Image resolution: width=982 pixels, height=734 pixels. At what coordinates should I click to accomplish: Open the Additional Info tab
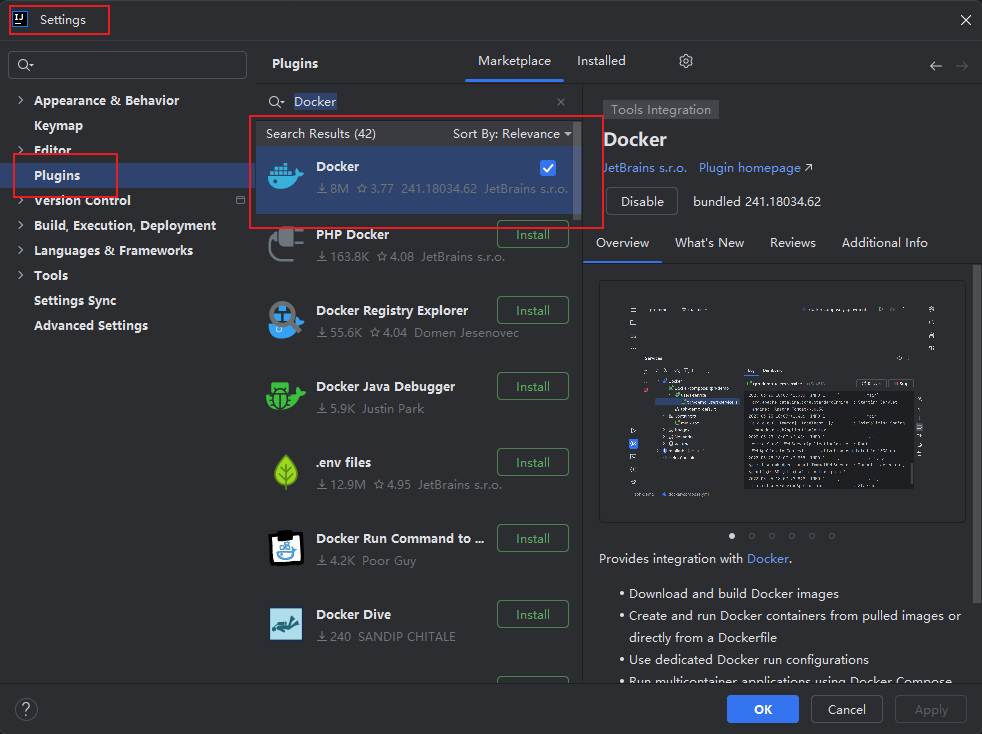click(x=884, y=242)
